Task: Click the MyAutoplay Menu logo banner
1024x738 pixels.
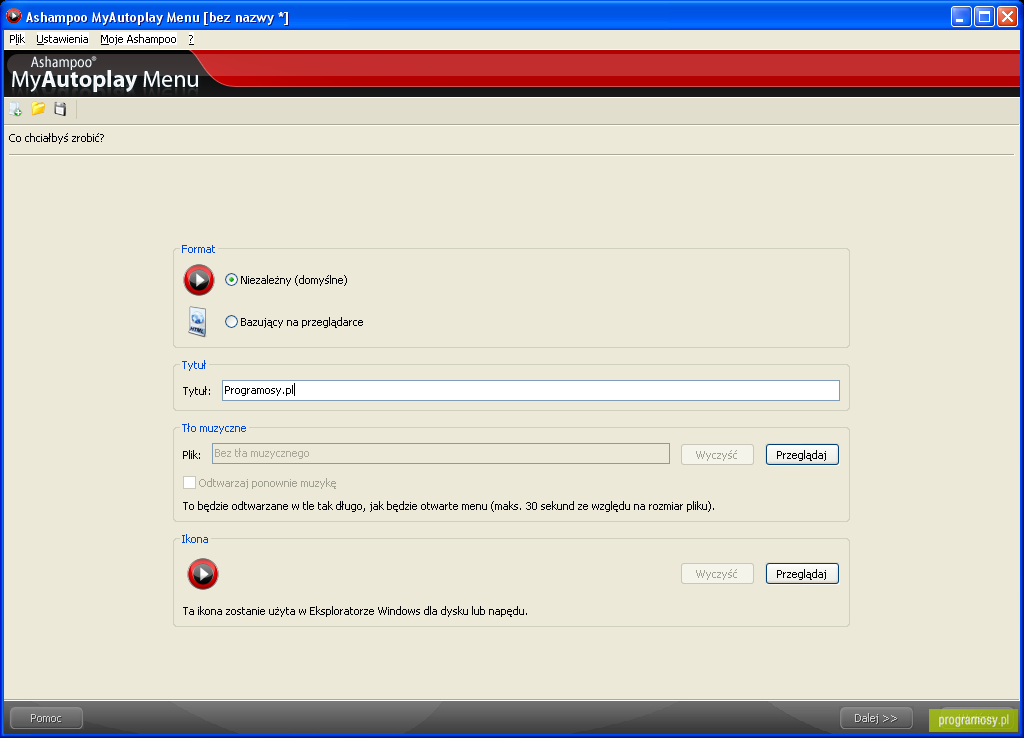Action: (105, 73)
